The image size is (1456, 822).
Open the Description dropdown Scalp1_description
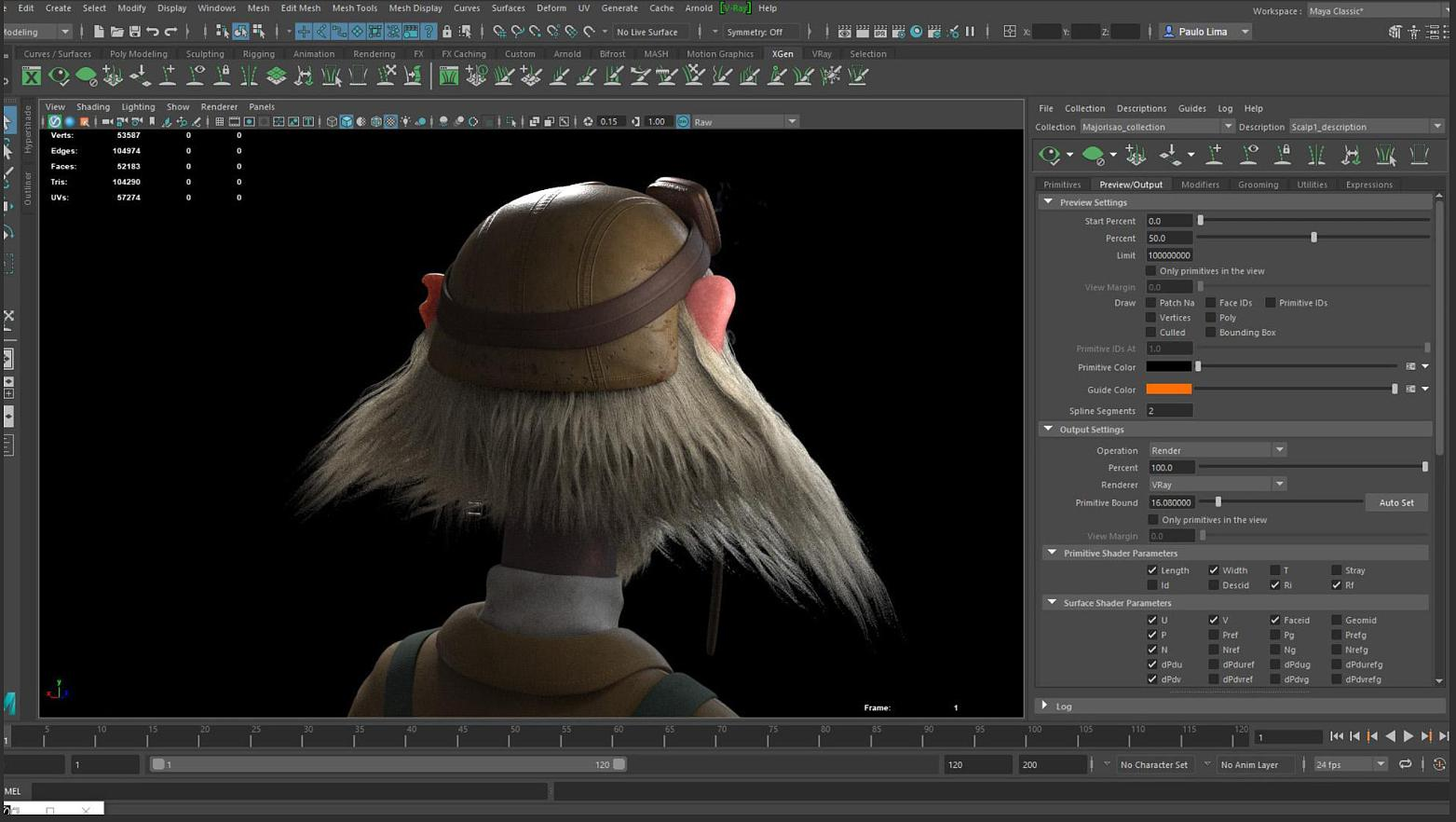point(1366,127)
